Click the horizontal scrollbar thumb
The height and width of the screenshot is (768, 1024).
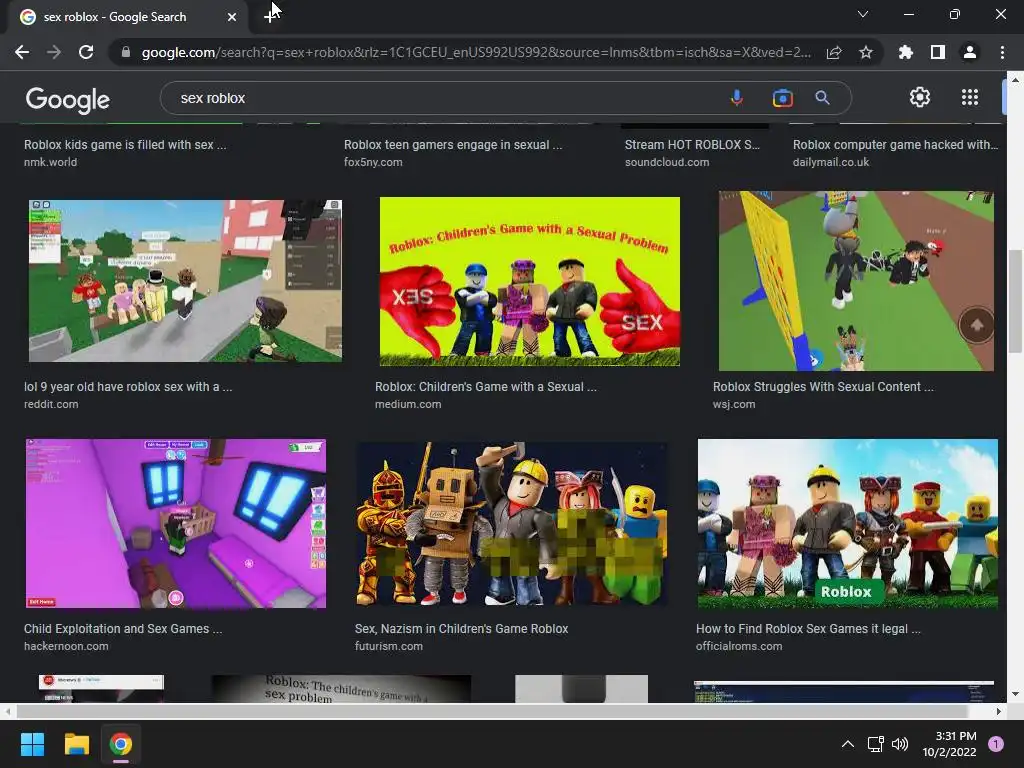click(x=492, y=711)
